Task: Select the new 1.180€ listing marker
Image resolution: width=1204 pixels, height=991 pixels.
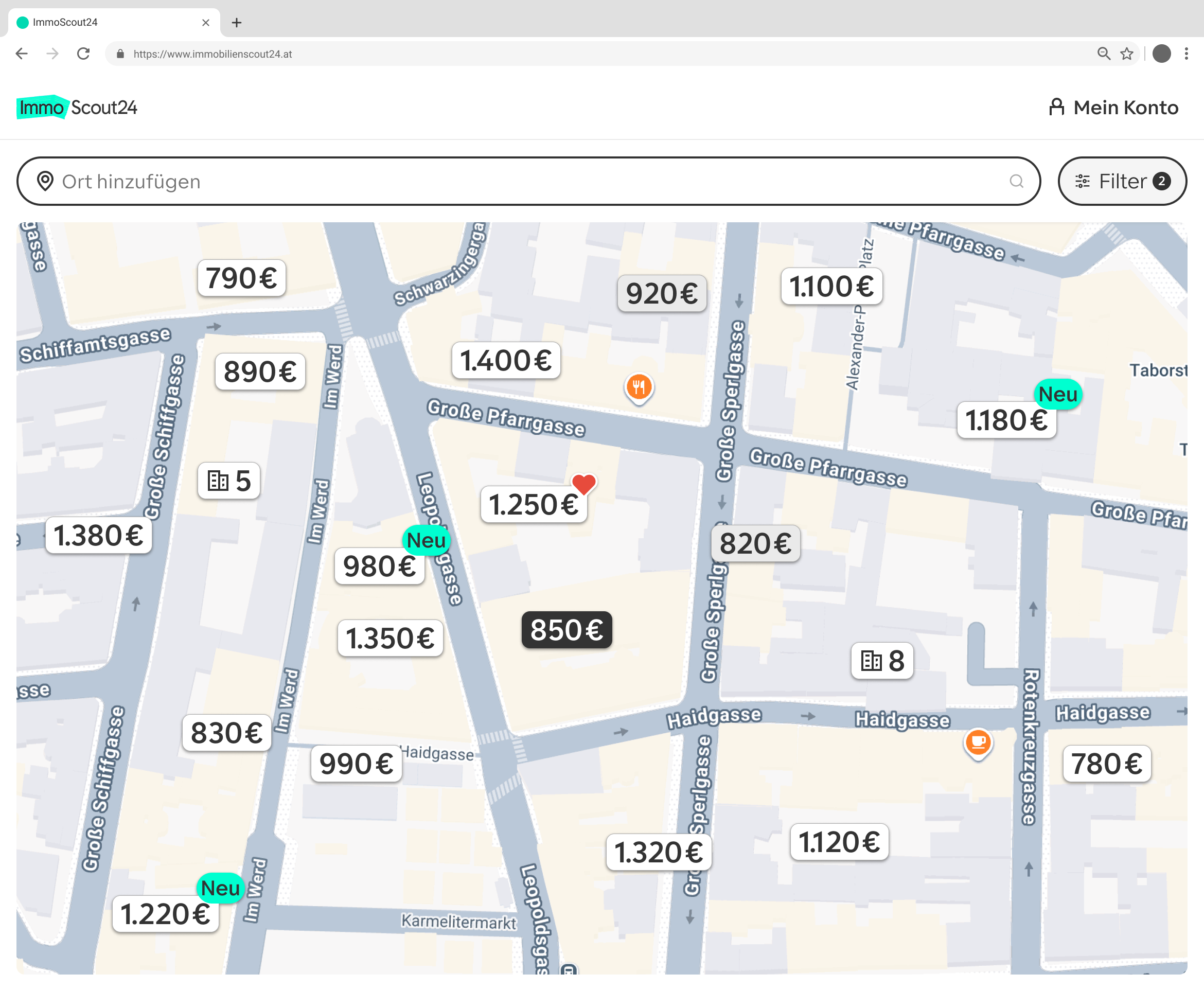Action: (1006, 421)
